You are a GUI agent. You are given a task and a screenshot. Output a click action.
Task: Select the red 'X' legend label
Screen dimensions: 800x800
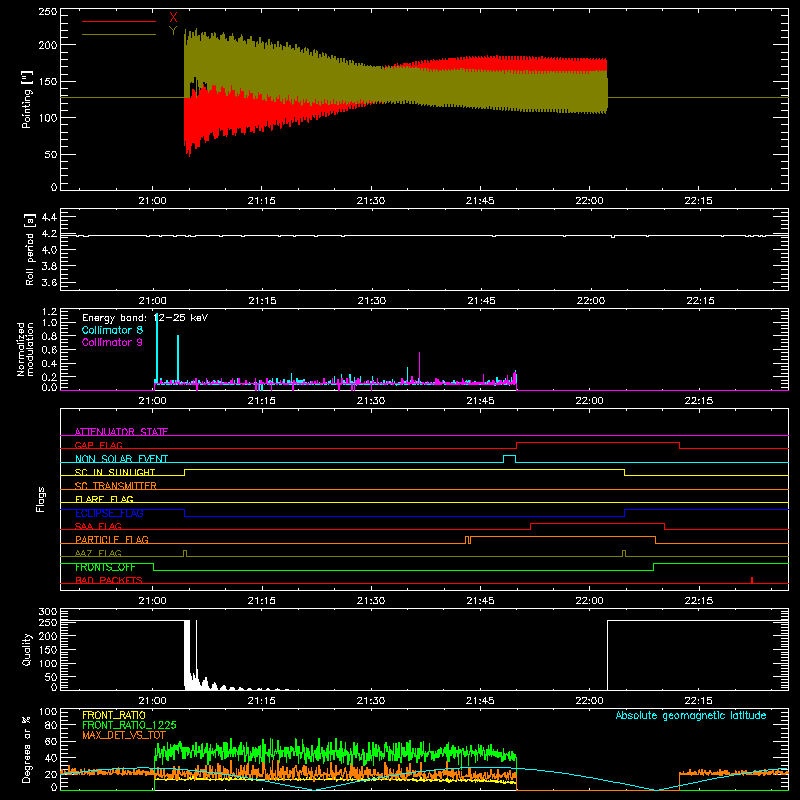pos(173,18)
